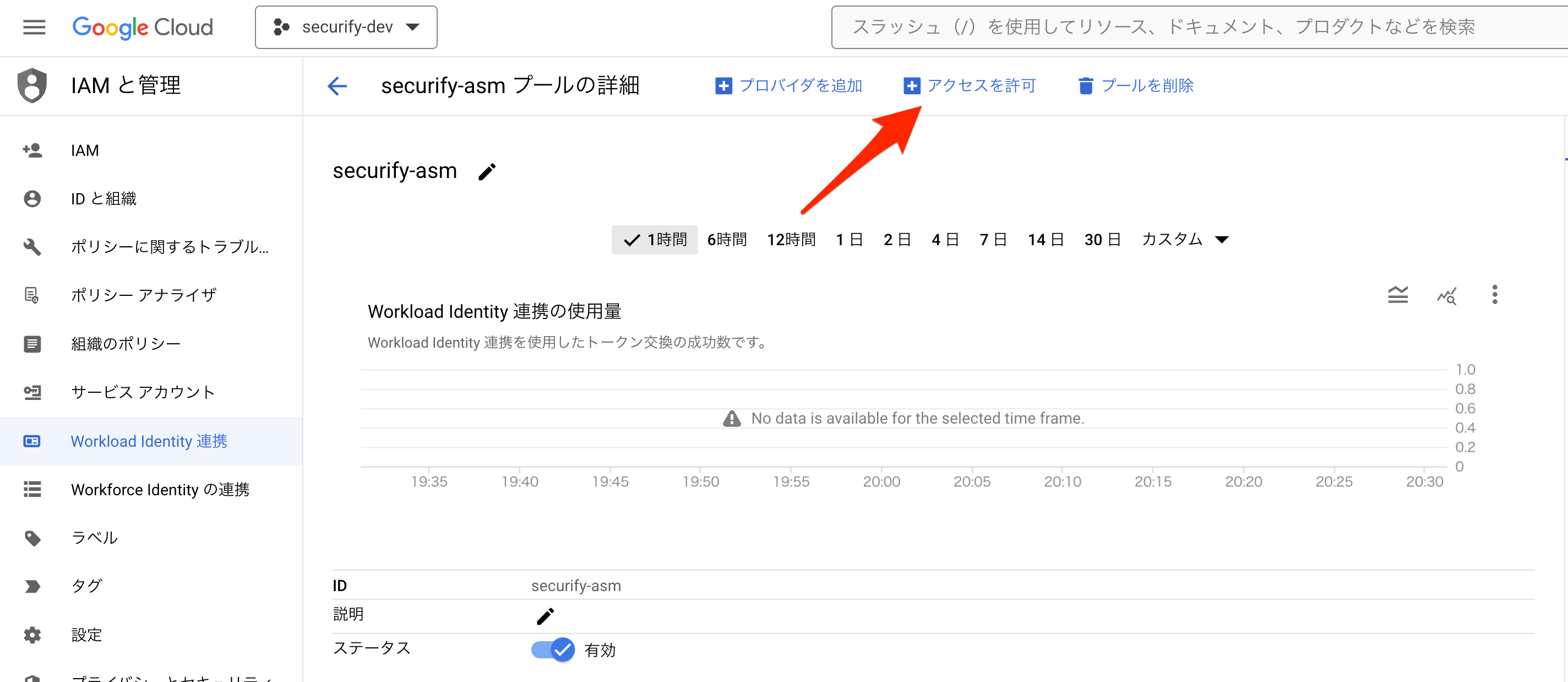Screen dimensions: 1568x682
Task: Open サービス アカウント in the sidebar
Action: [151, 392]
